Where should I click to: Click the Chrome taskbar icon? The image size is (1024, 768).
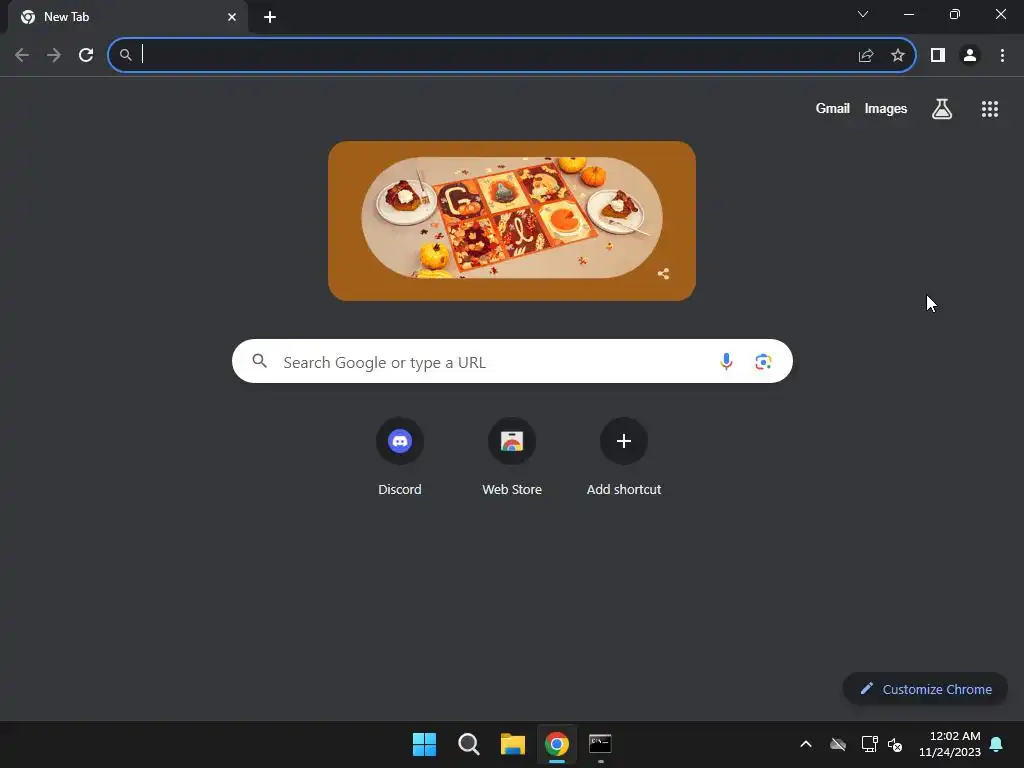(557, 744)
